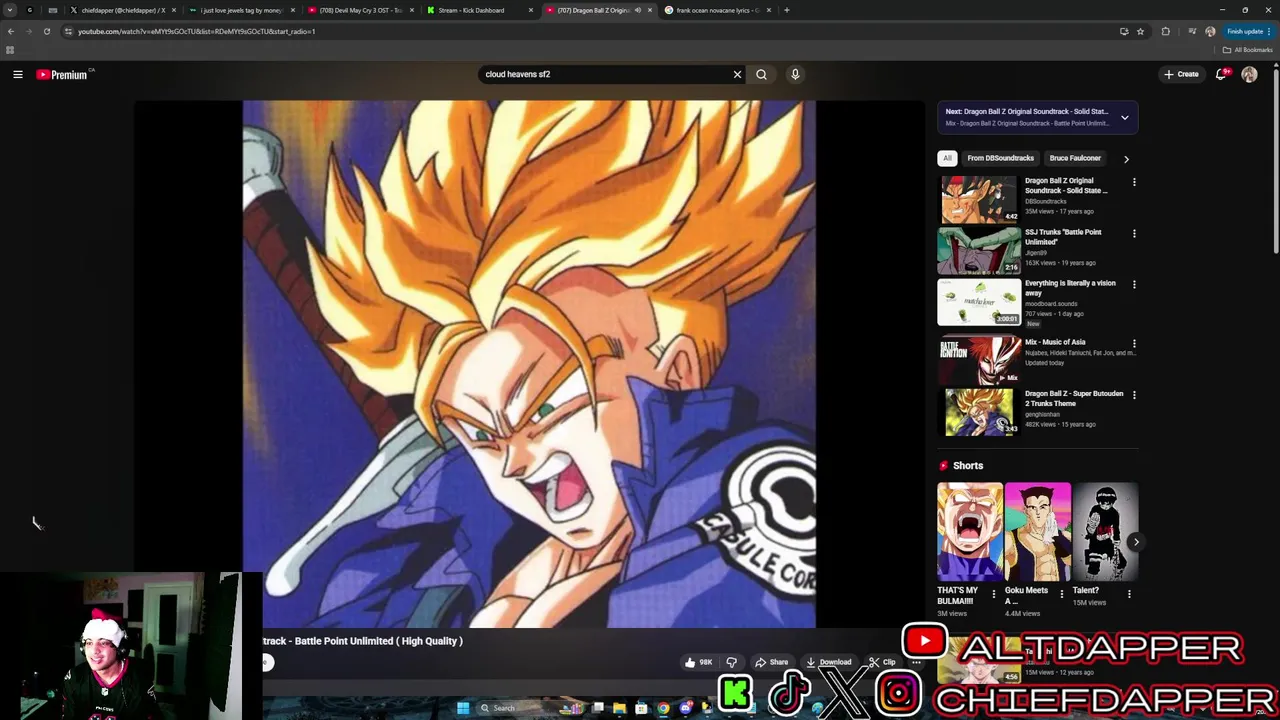
Task: Dislike the video
Action: tap(731, 662)
